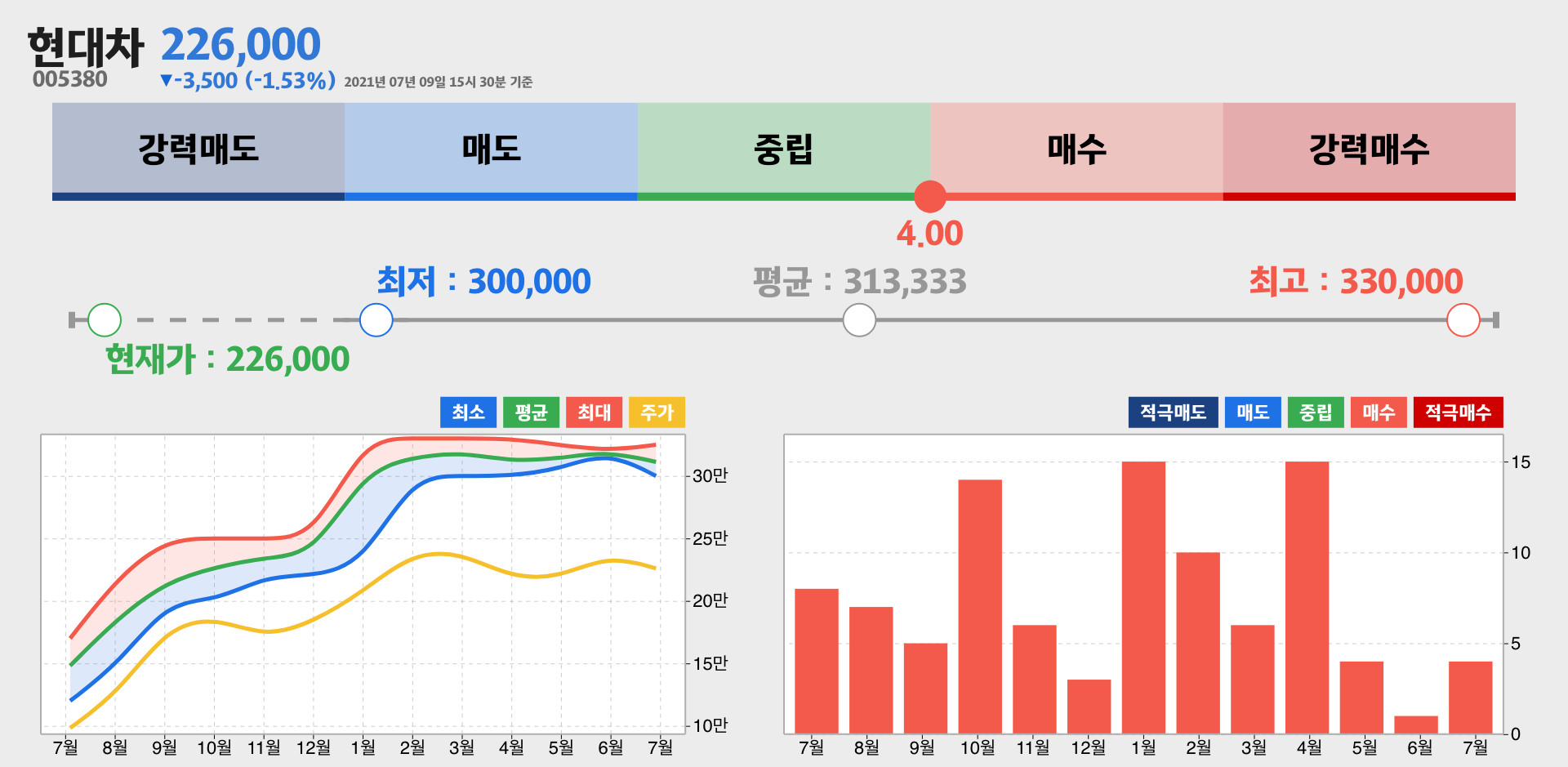Click the green current price circle marker
This screenshot has height=767, width=1568.
[x=105, y=320]
